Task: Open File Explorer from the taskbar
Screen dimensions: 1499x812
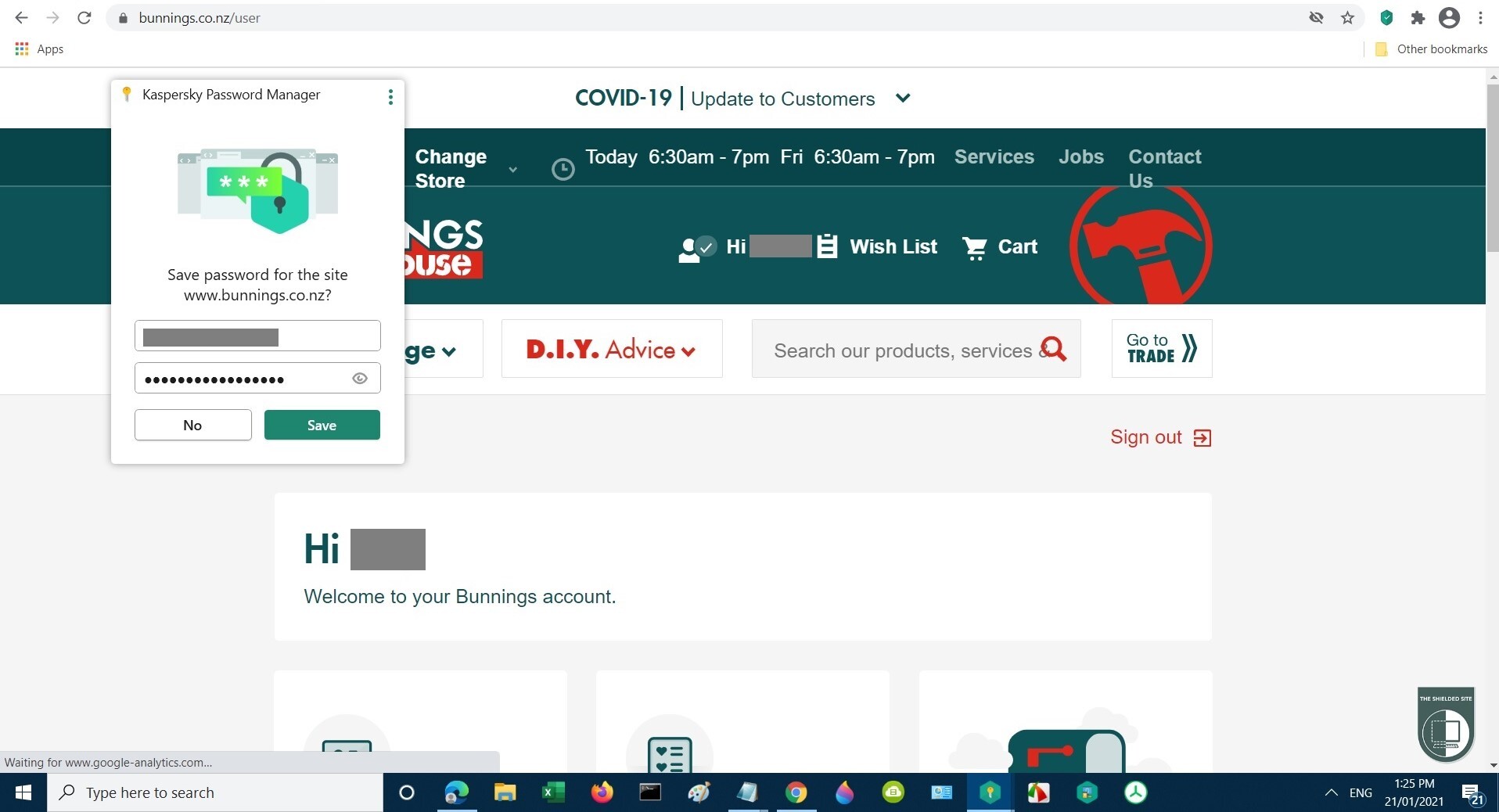Action: [x=505, y=792]
